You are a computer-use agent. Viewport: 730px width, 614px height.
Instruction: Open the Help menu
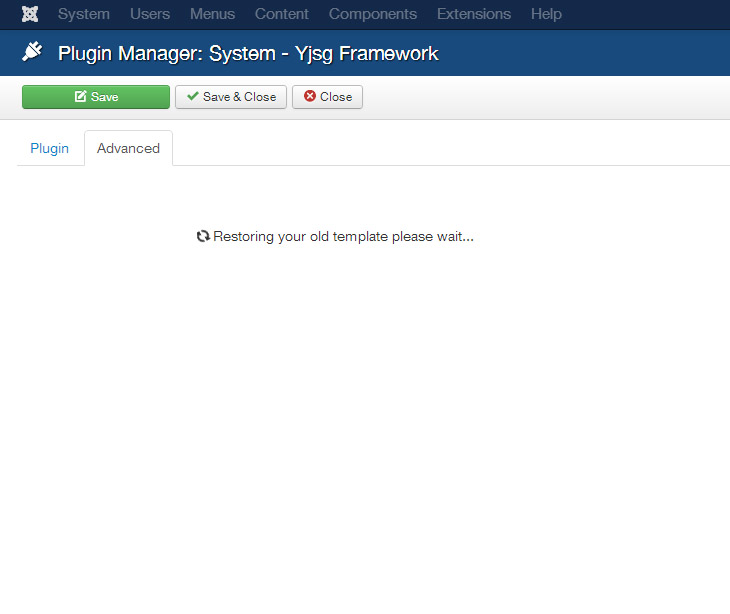pos(547,14)
